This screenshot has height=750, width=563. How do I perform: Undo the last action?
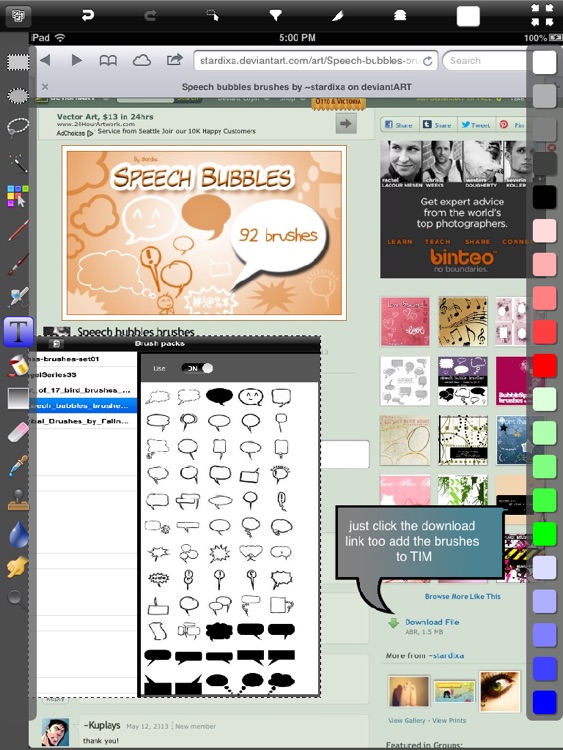[88, 16]
